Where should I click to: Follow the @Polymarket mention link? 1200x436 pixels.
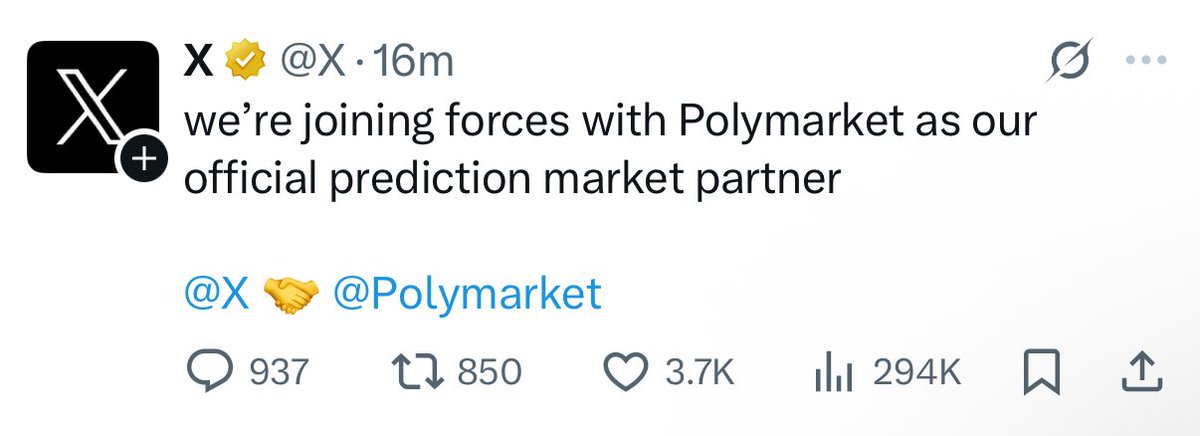point(466,294)
